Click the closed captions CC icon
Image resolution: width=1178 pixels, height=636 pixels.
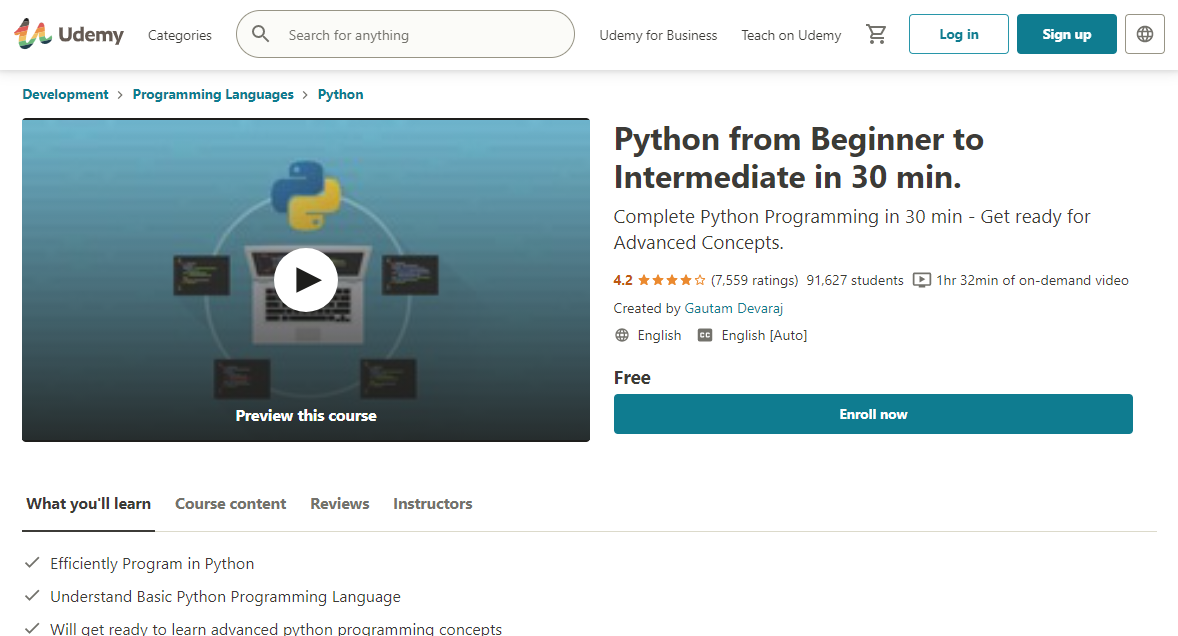[705, 336]
